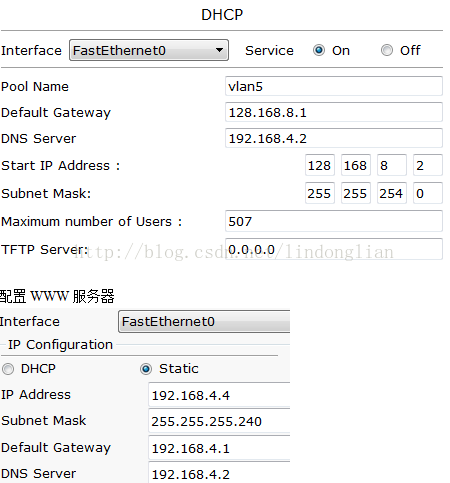Choose DHCP under IP Configuration
This screenshot has height=483, width=450.
point(8,369)
